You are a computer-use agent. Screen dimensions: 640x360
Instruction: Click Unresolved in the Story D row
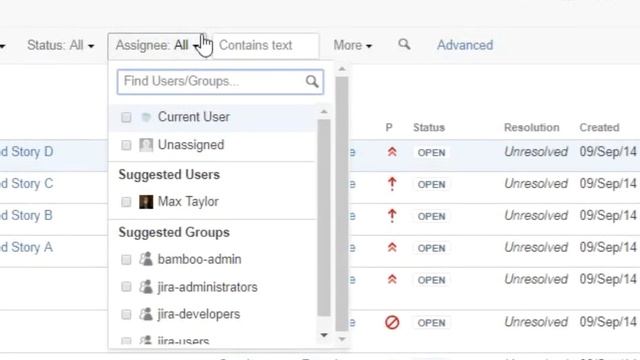tap(536, 152)
